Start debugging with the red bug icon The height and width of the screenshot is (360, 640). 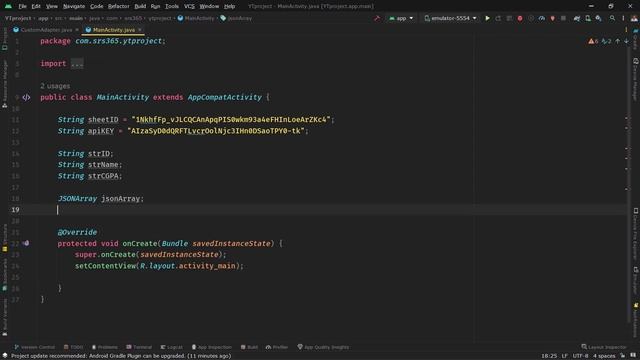(520, 18)
